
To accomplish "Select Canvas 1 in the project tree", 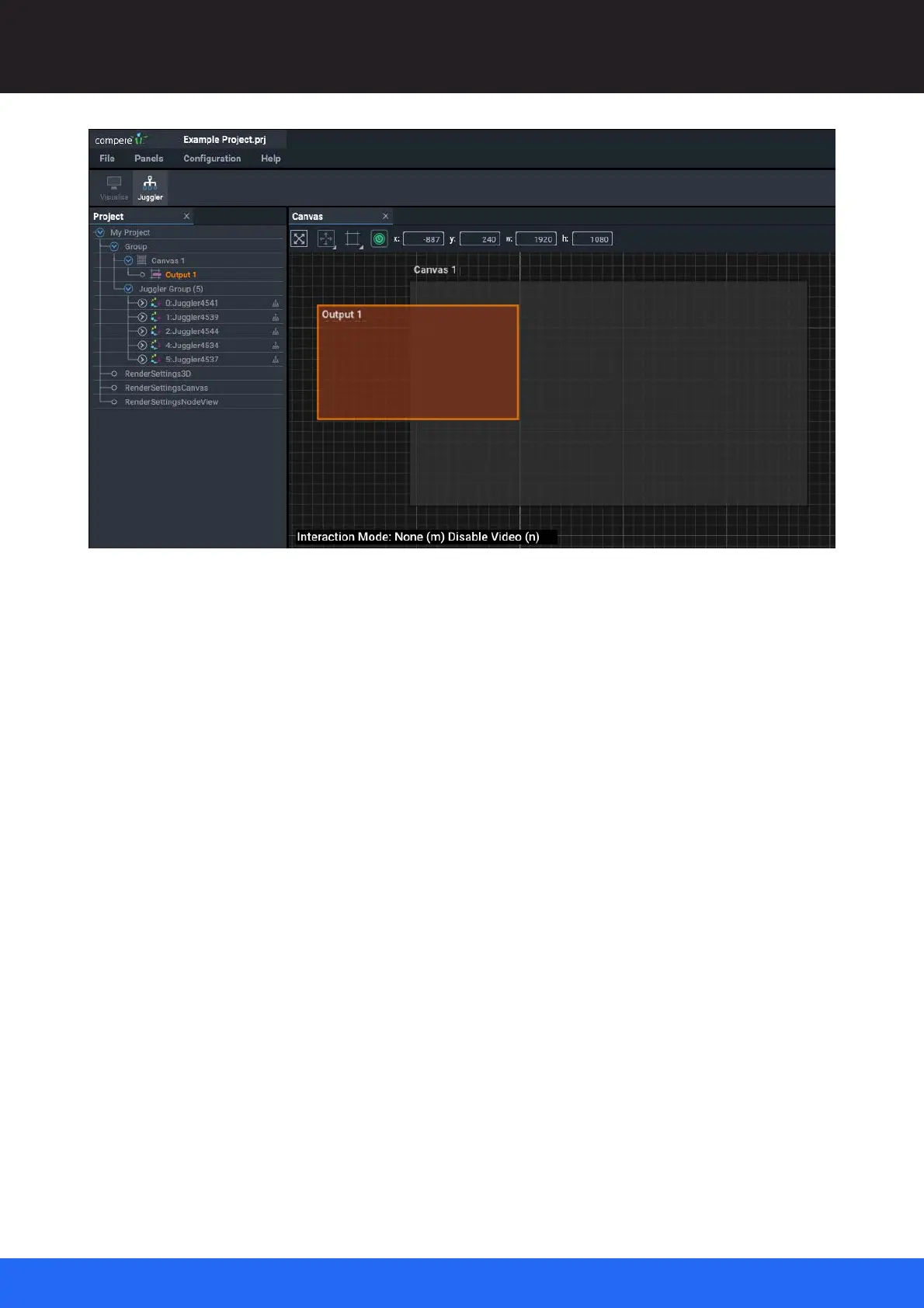I will [168, 261].
